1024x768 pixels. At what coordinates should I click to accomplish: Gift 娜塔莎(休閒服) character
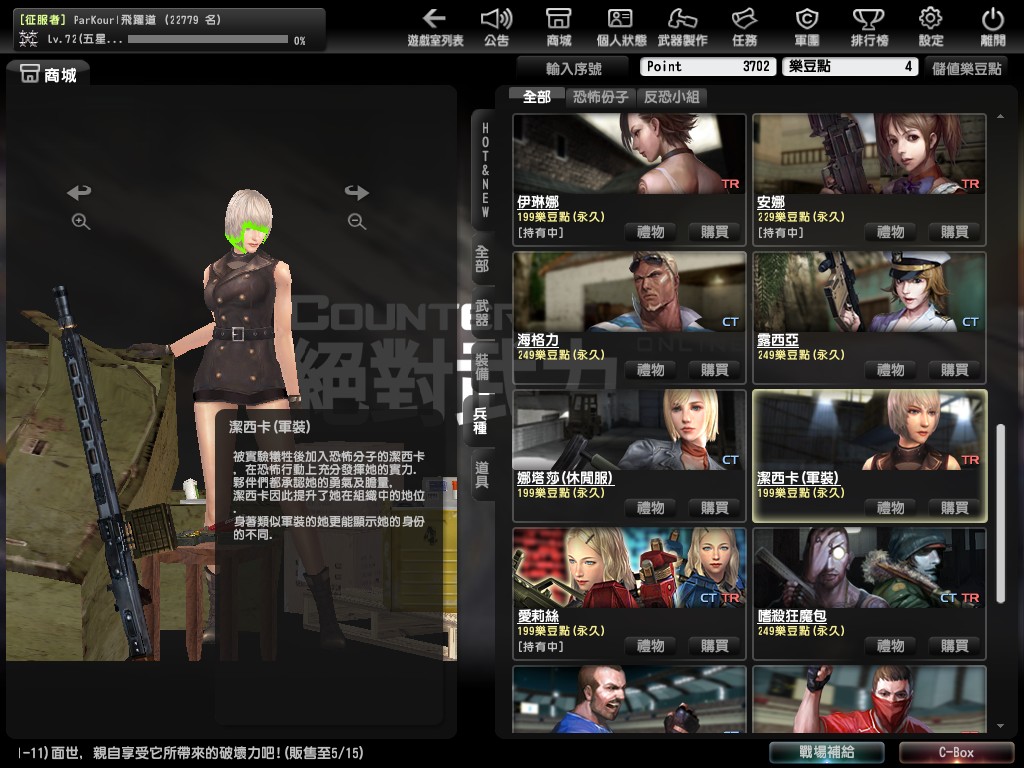(650, 508)
